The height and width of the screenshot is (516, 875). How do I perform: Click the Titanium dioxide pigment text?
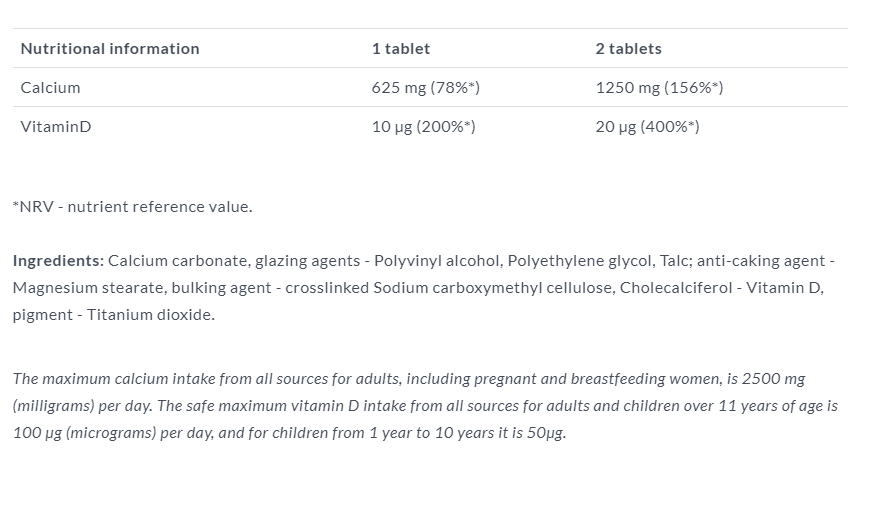pyautogui.click(x=151, y=314)
